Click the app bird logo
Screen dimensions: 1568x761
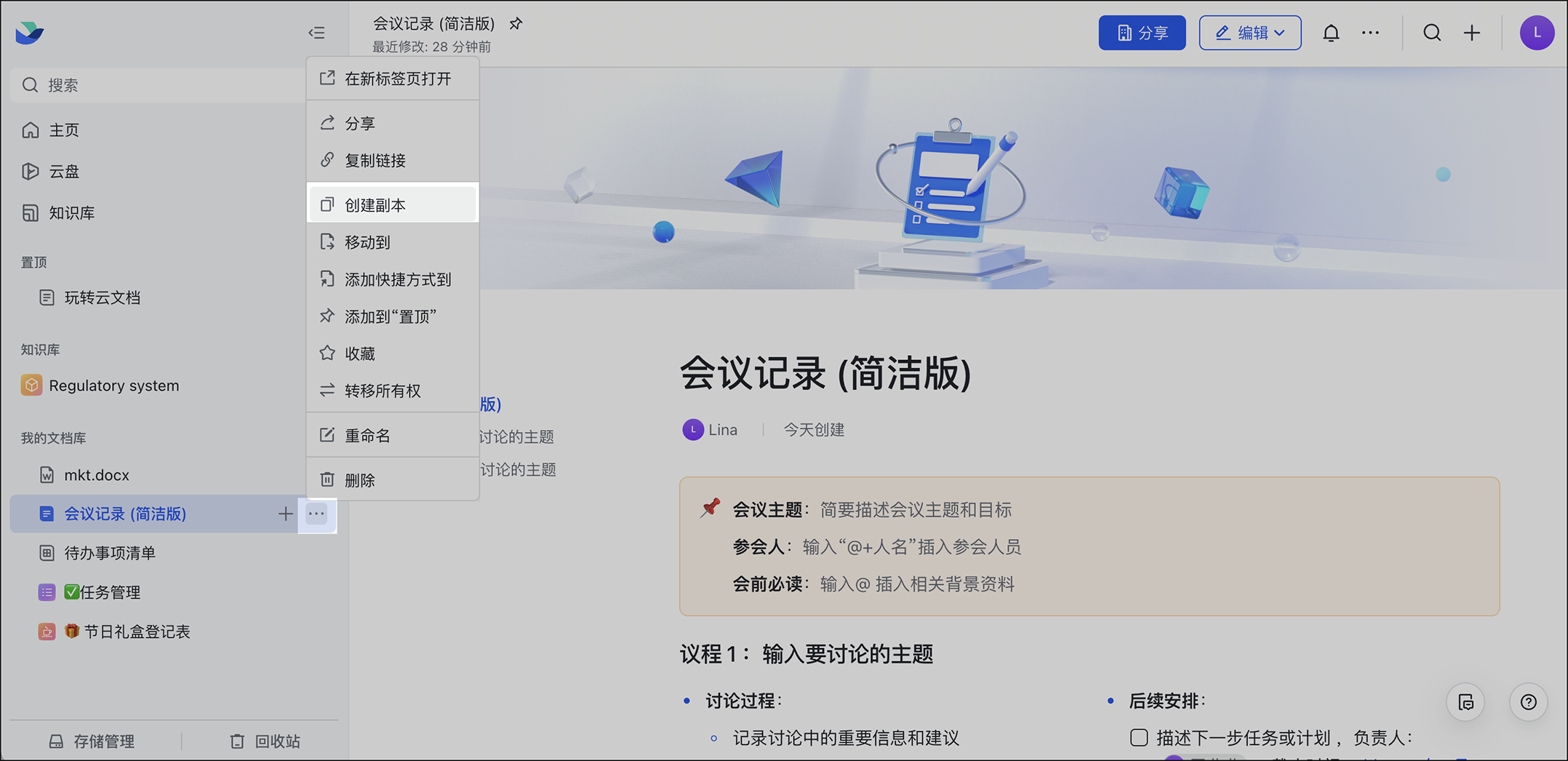coord(30,33)
